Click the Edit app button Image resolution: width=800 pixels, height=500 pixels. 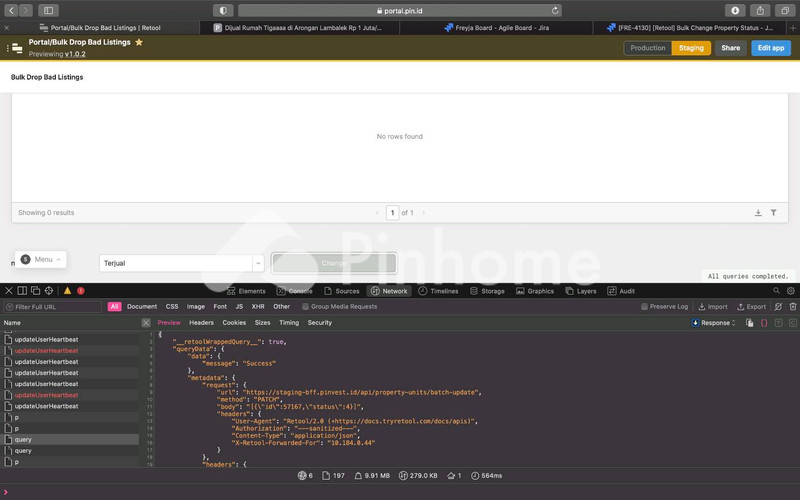[x=770, y=48]
